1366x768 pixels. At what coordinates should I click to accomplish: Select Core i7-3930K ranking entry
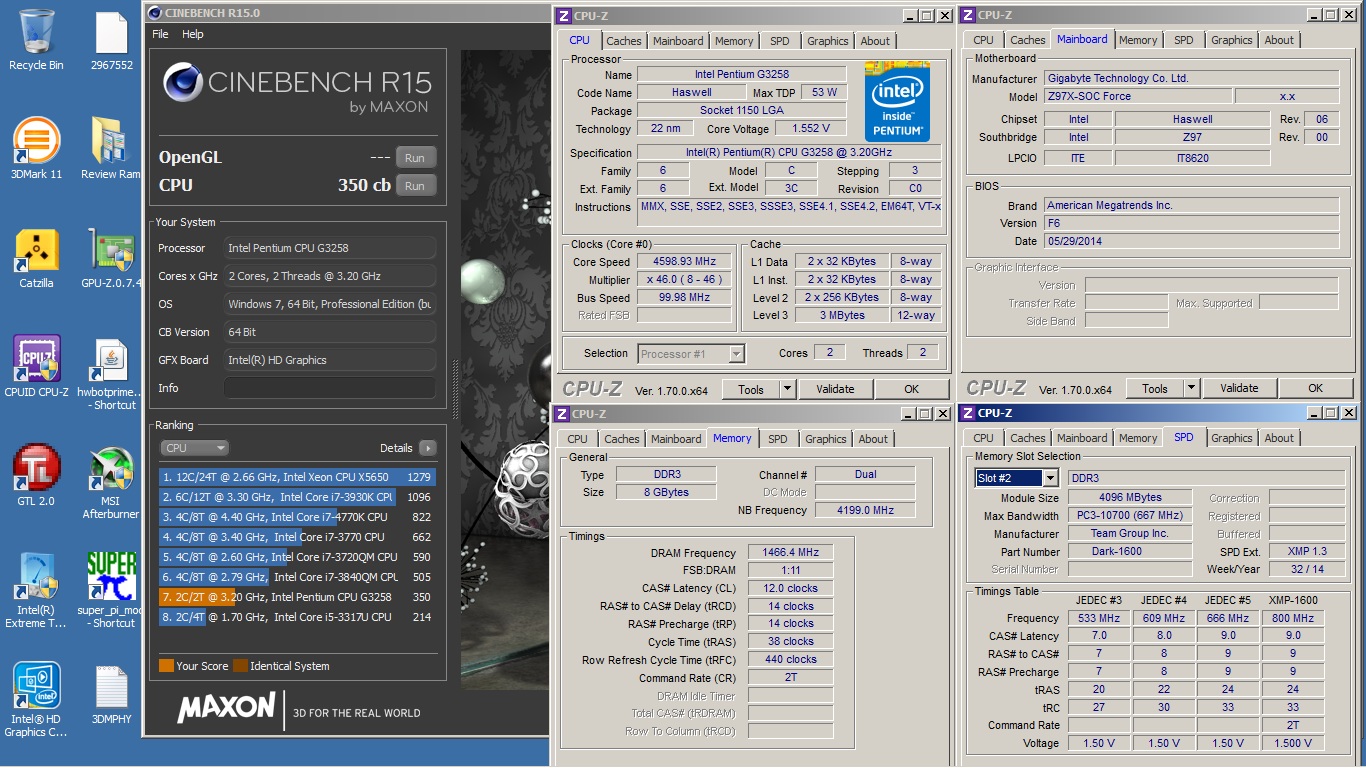point(297,497)
